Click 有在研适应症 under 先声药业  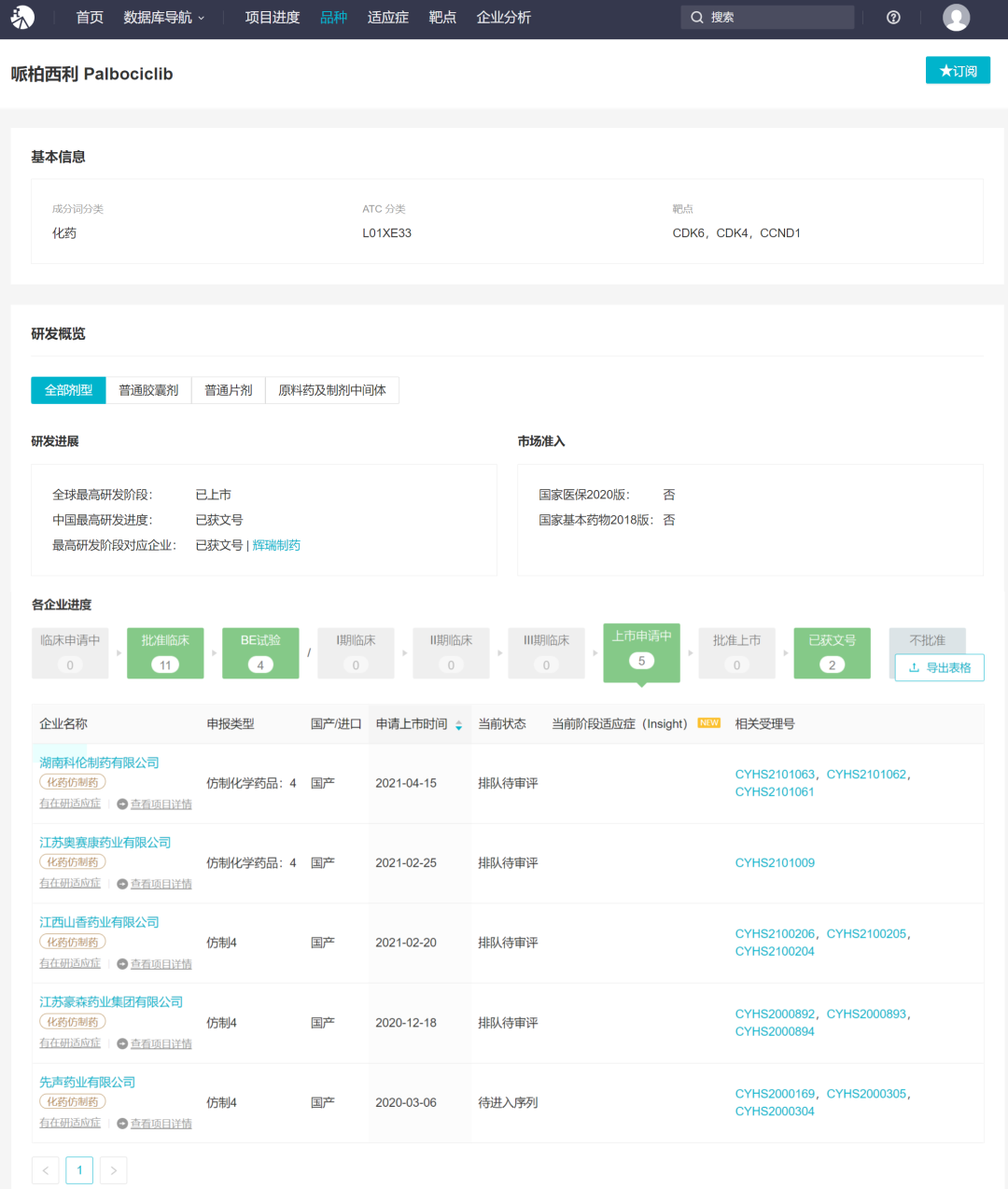coord(70,1124)
